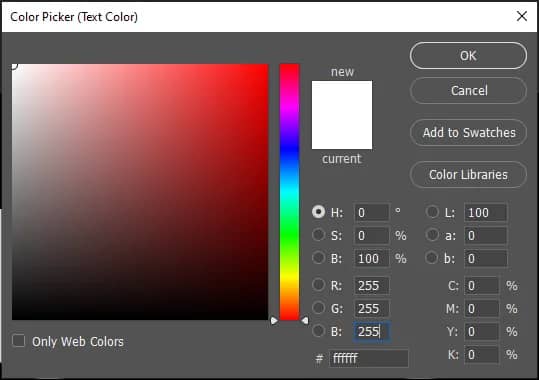Screen dimensions: 539x380
Task: Enable the Only Web Colors checkbox
Action: coord(19,341)
